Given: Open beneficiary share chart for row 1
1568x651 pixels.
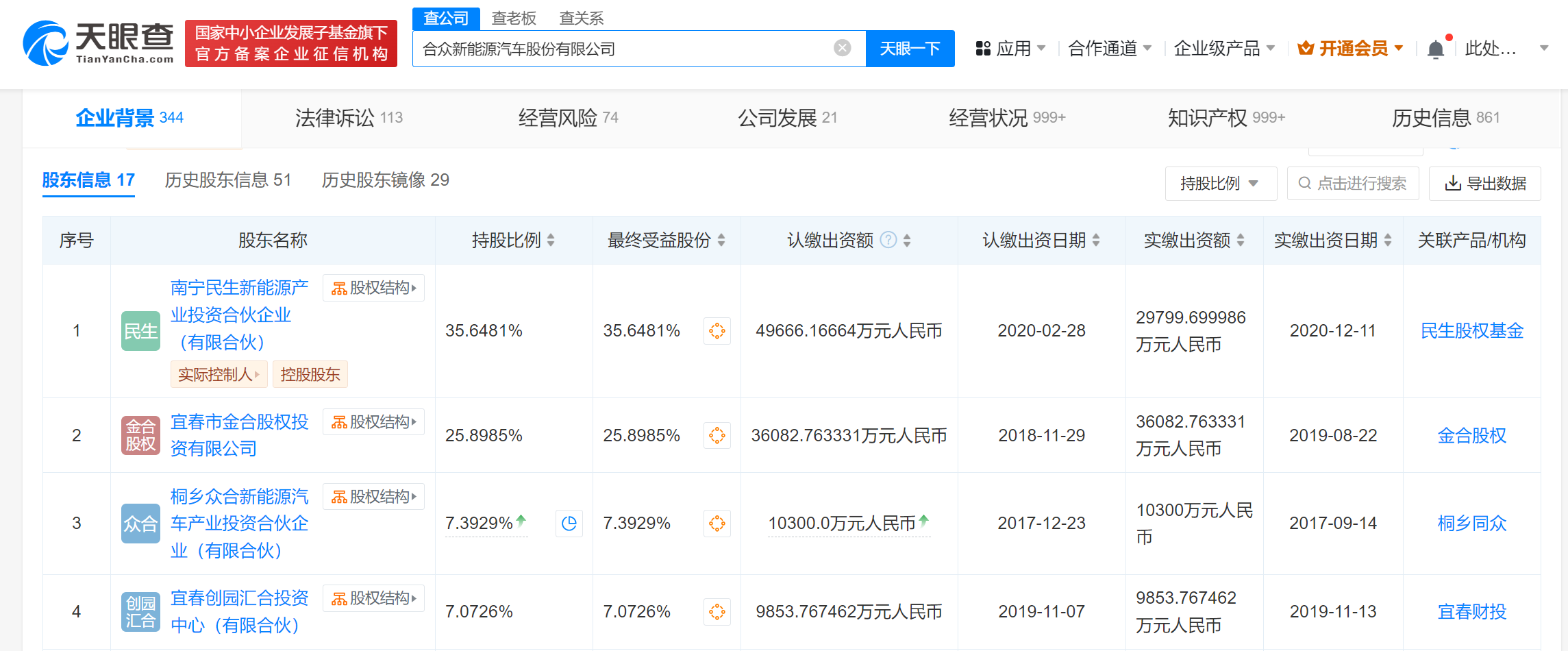Looking at the screenshot, I should (717, 331).
